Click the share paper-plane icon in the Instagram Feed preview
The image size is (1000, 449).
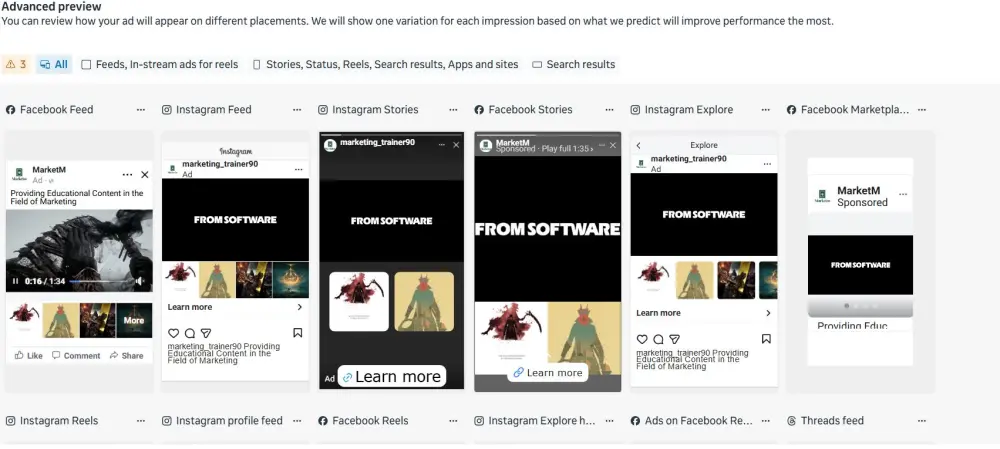point(206,333)
